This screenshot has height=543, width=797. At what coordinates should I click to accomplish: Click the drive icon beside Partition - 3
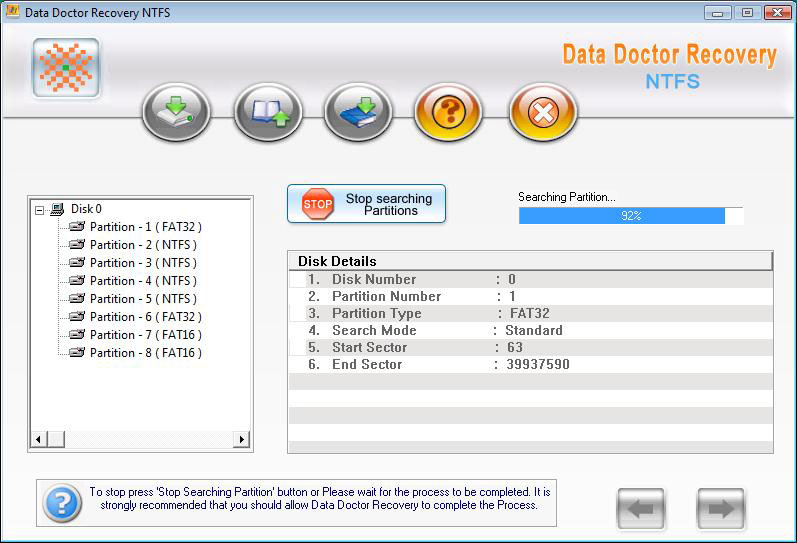(x=77, y=262)
